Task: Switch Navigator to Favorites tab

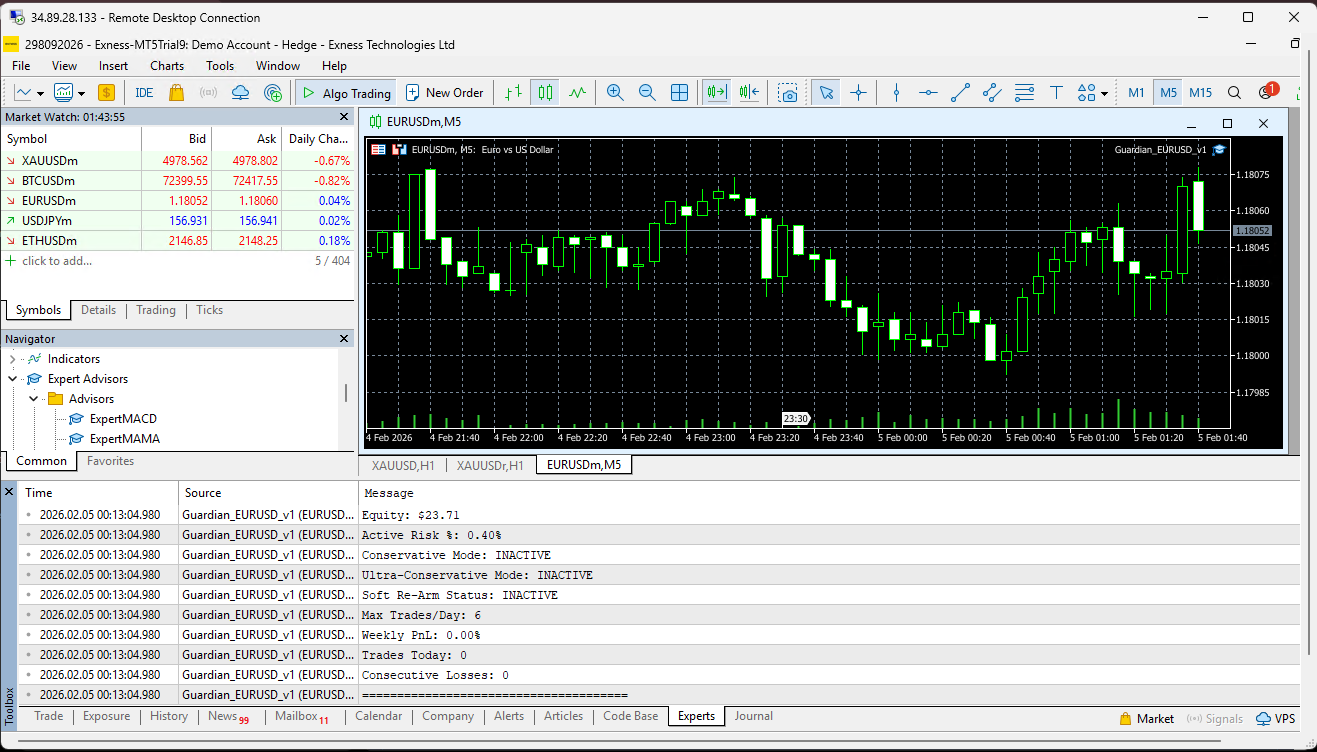Action: [110, 461]
